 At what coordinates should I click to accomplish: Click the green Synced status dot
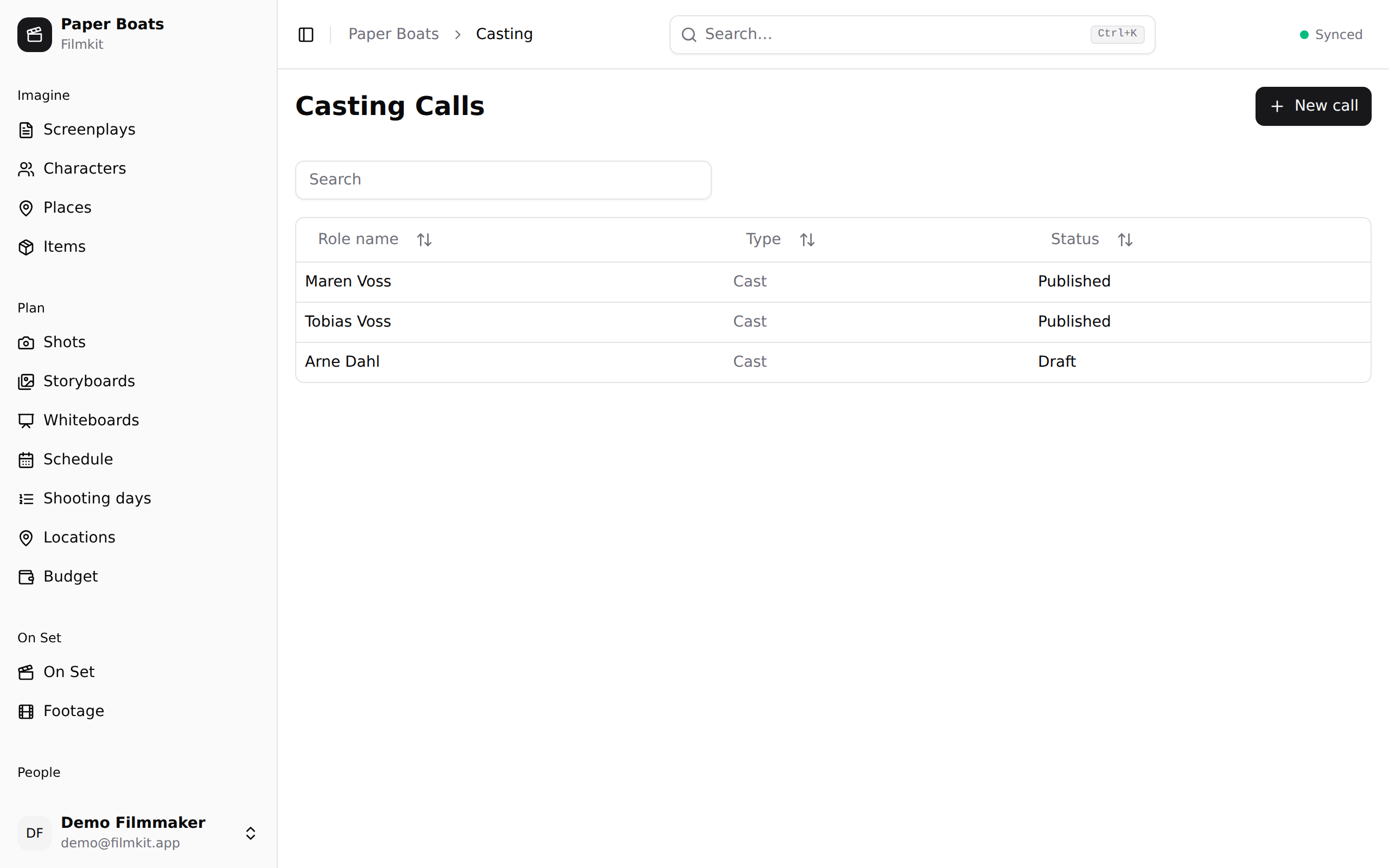point(1304,34)
